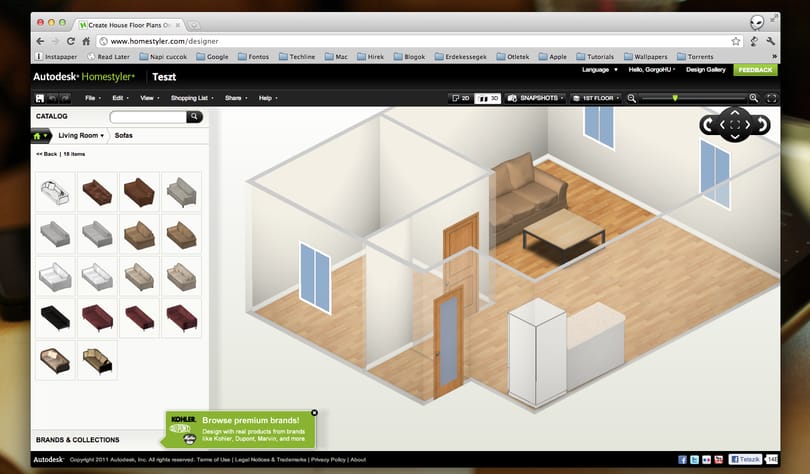
Task: Open the Design Gallery link
Action: click(x=706, y=70)
